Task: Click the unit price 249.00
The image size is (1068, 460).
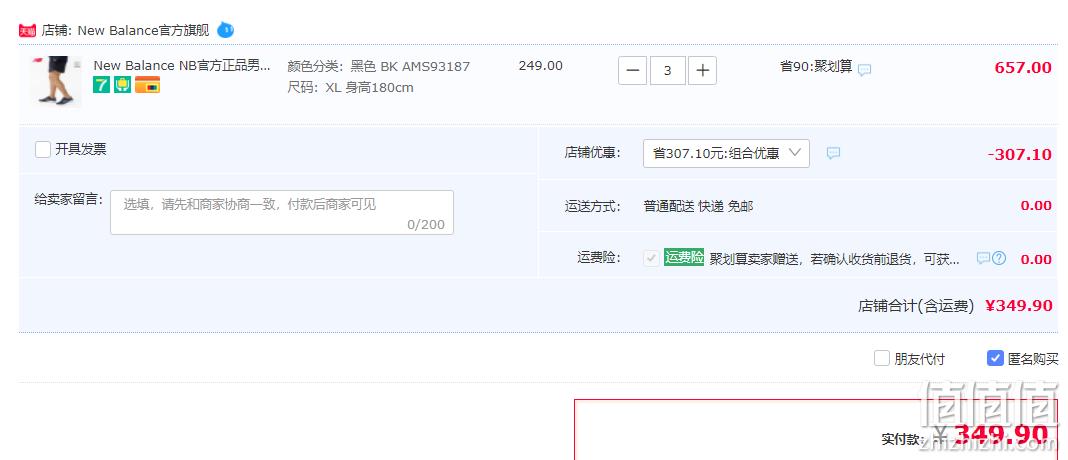Action: 541,66
